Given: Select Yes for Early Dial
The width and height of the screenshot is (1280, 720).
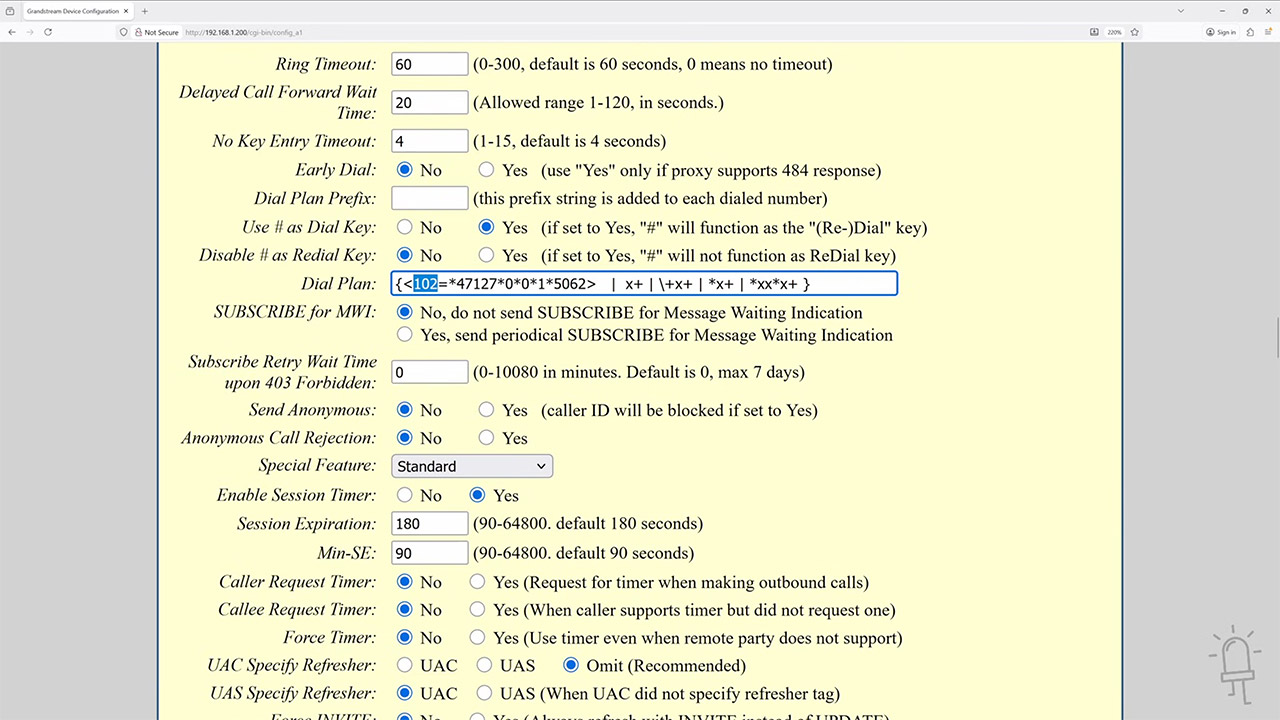Looking at the screenshot, I should [x=486, y=170].
